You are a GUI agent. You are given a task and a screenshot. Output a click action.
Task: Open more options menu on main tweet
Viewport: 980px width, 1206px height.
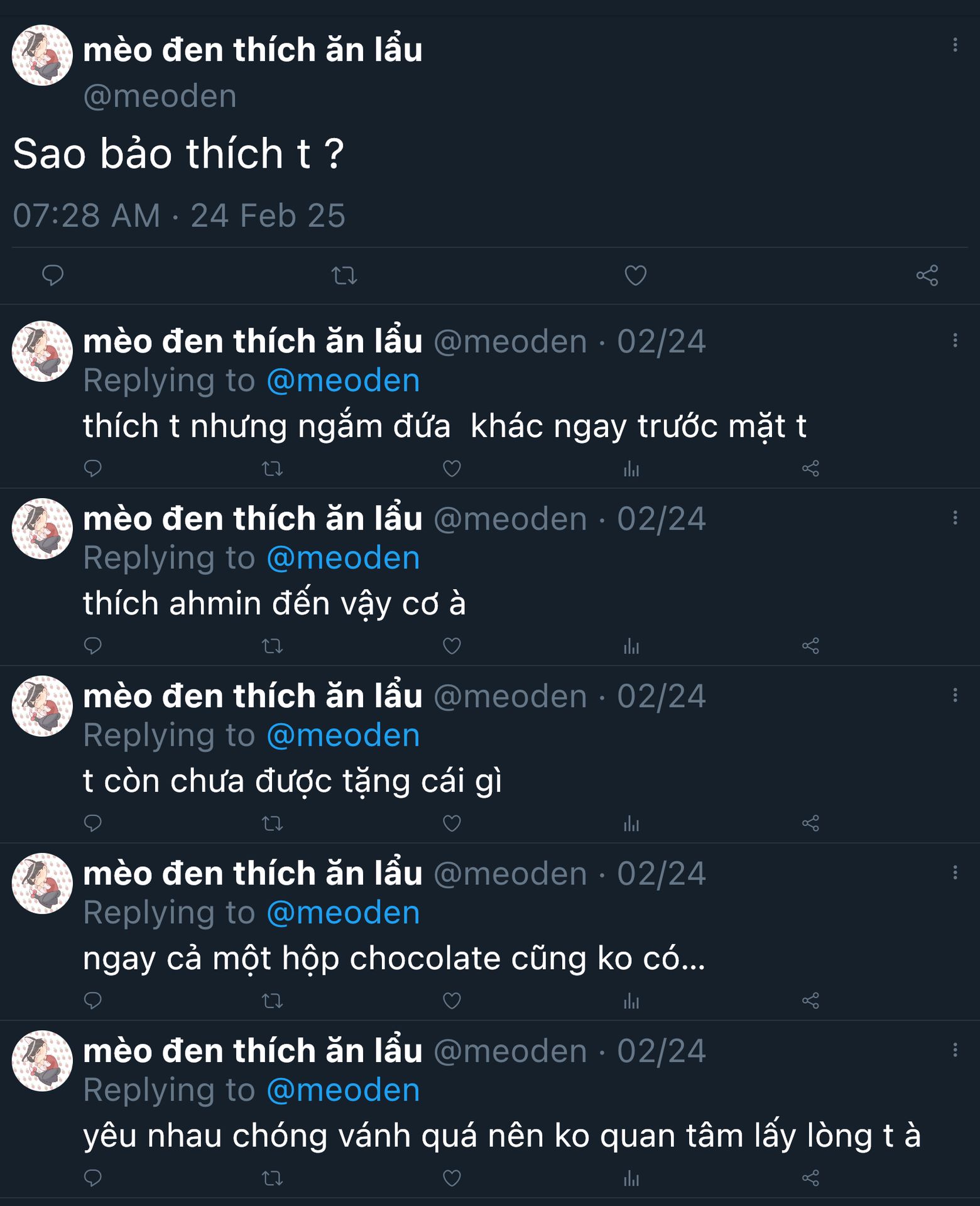(x=955, y=45)
